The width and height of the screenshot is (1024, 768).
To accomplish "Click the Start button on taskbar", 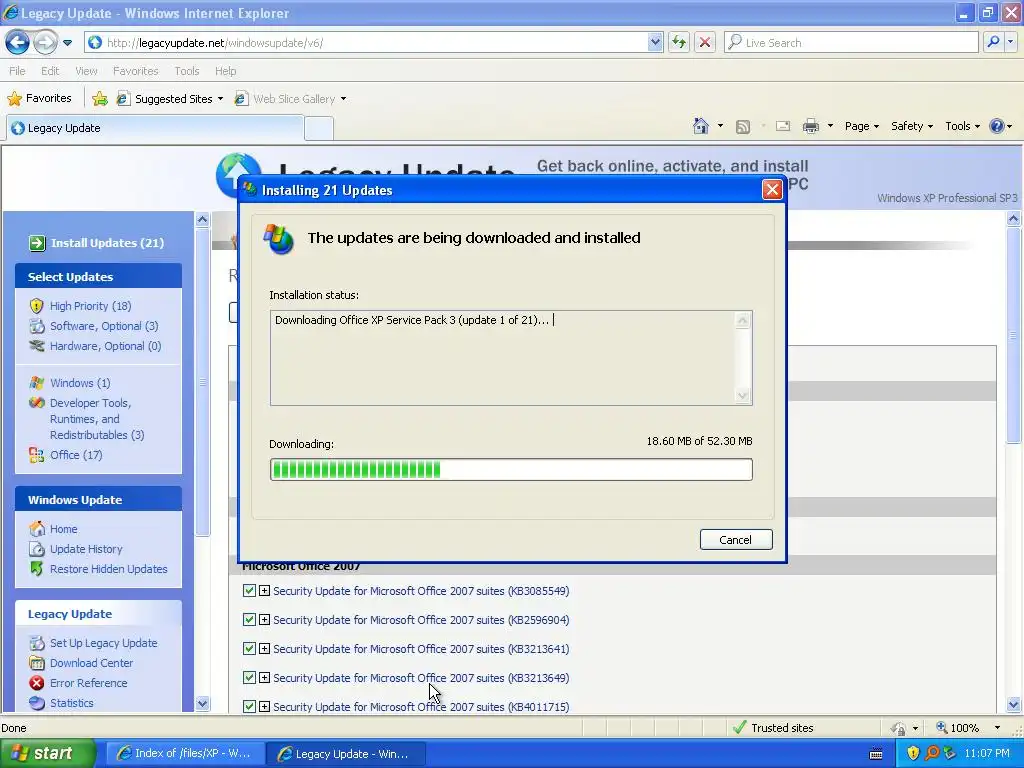I will [47, 753].
